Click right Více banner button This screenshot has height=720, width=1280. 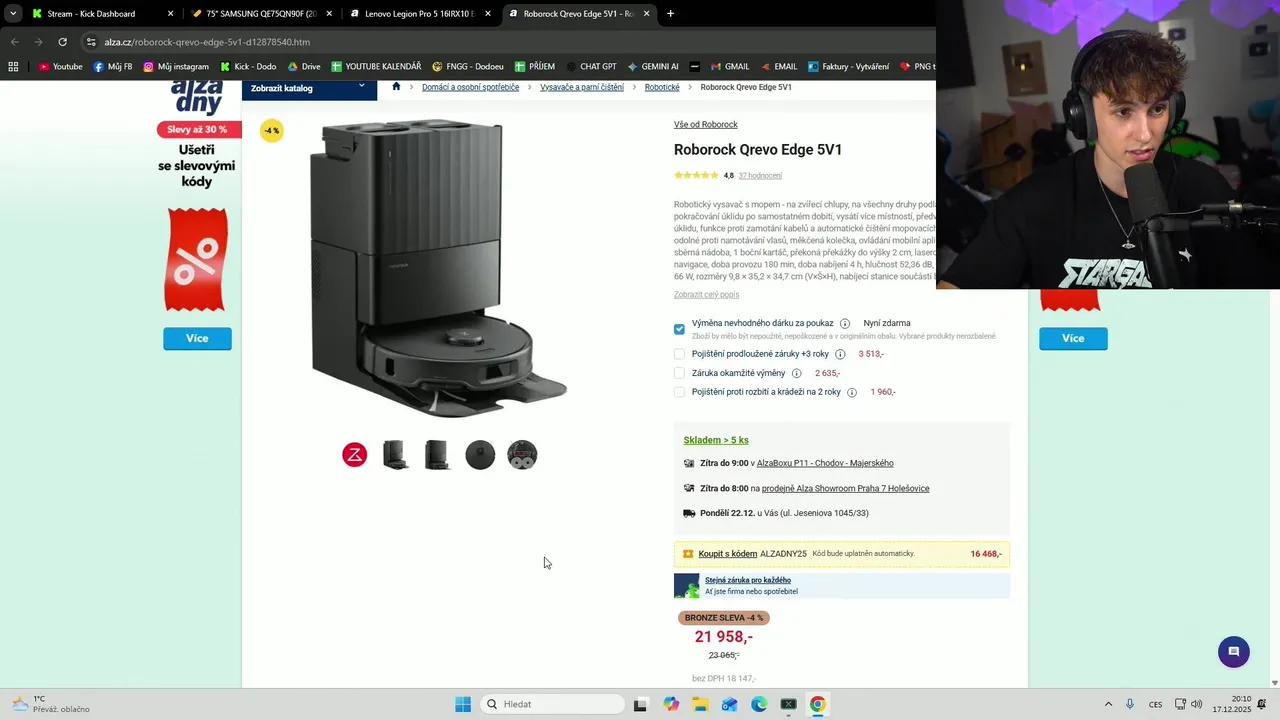click(1073, 339)
